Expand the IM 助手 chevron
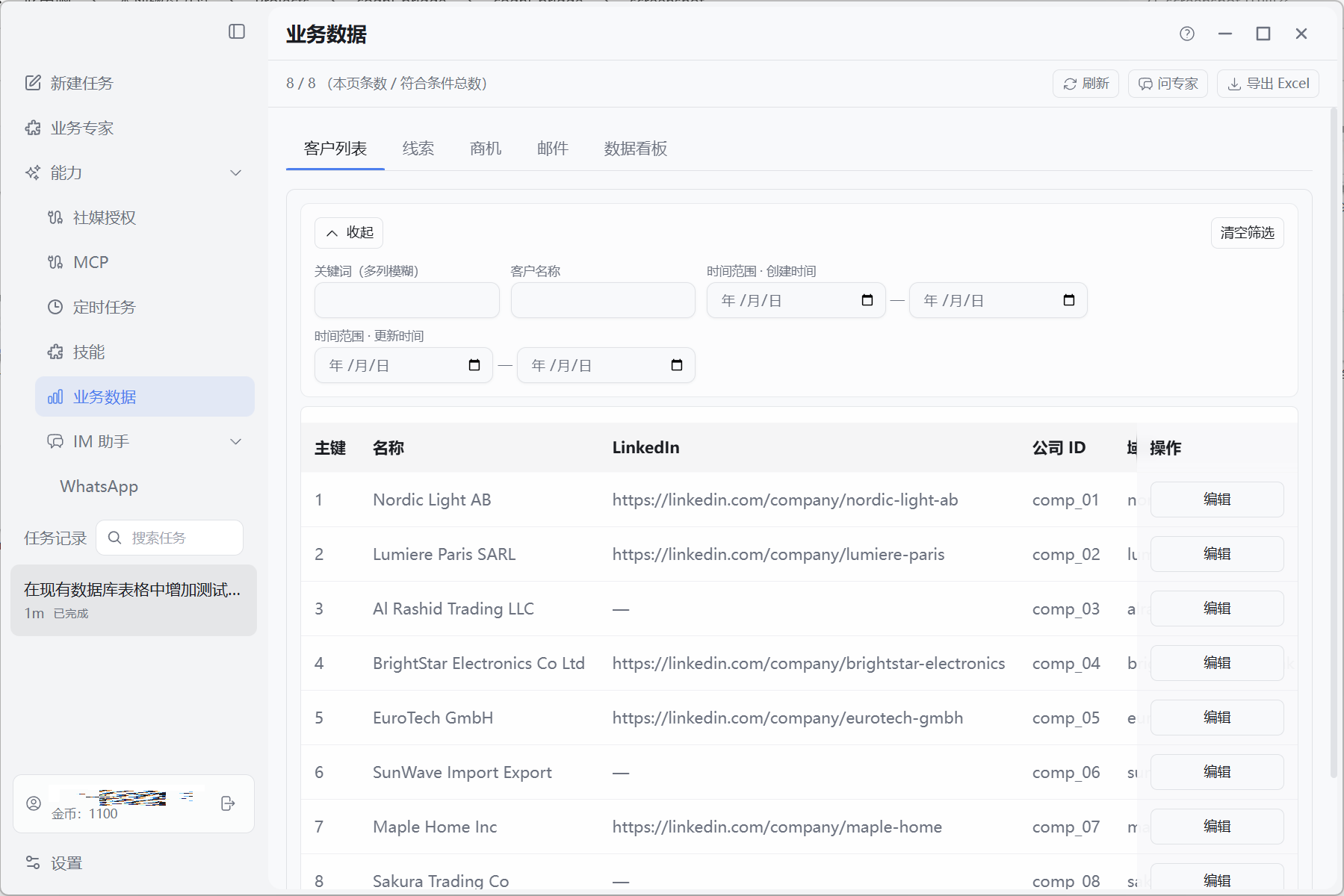 tap(236, 441)
